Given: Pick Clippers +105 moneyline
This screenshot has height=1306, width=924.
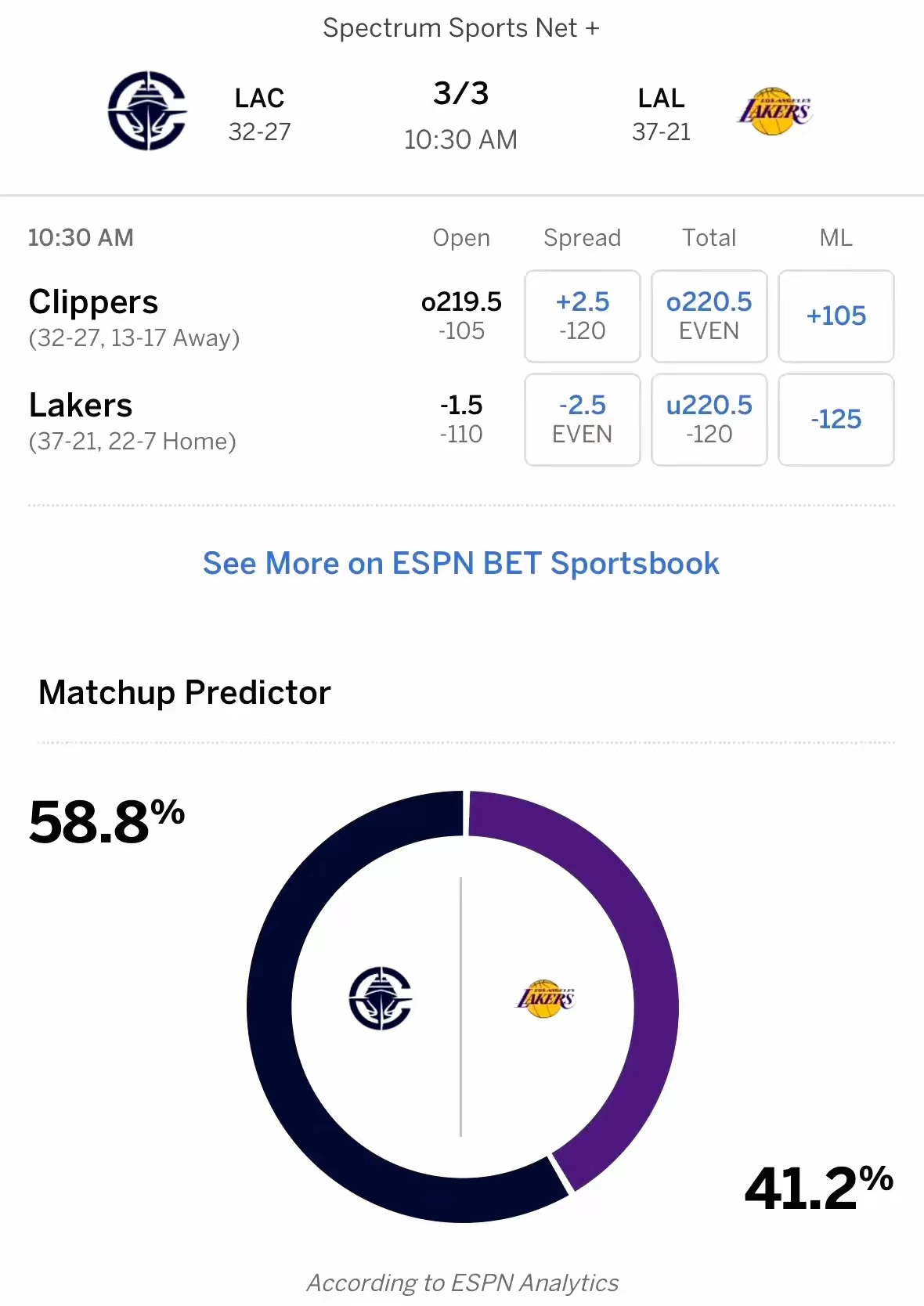Looking at the screenshot, I should point(836,316).
